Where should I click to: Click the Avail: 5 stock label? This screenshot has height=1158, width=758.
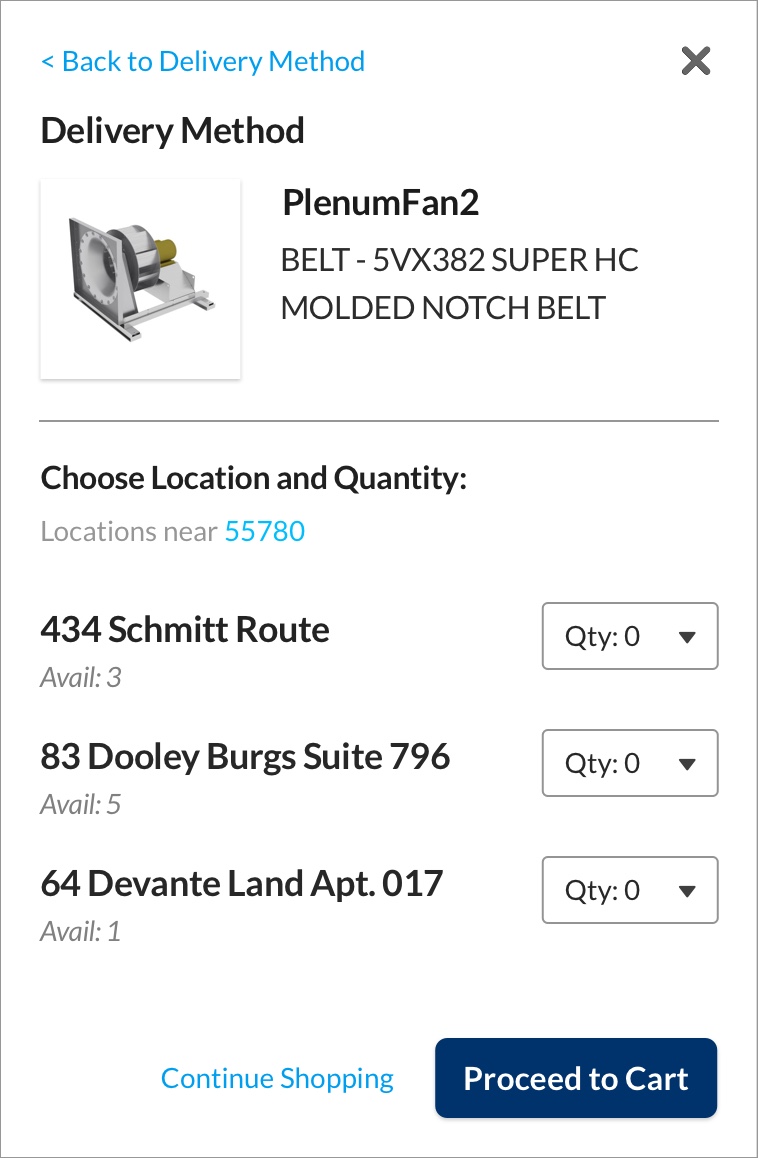point(81,805)
